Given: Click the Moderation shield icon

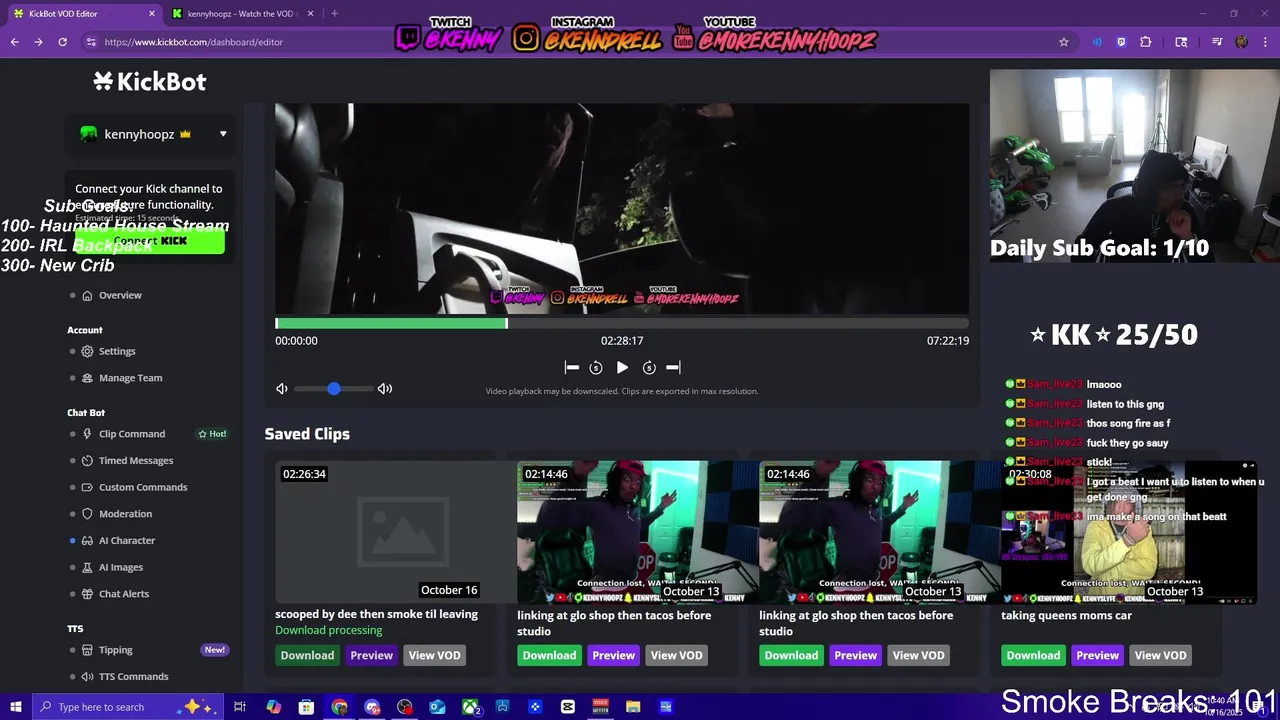Looking at the screenshot, I should tap(87, 514).
